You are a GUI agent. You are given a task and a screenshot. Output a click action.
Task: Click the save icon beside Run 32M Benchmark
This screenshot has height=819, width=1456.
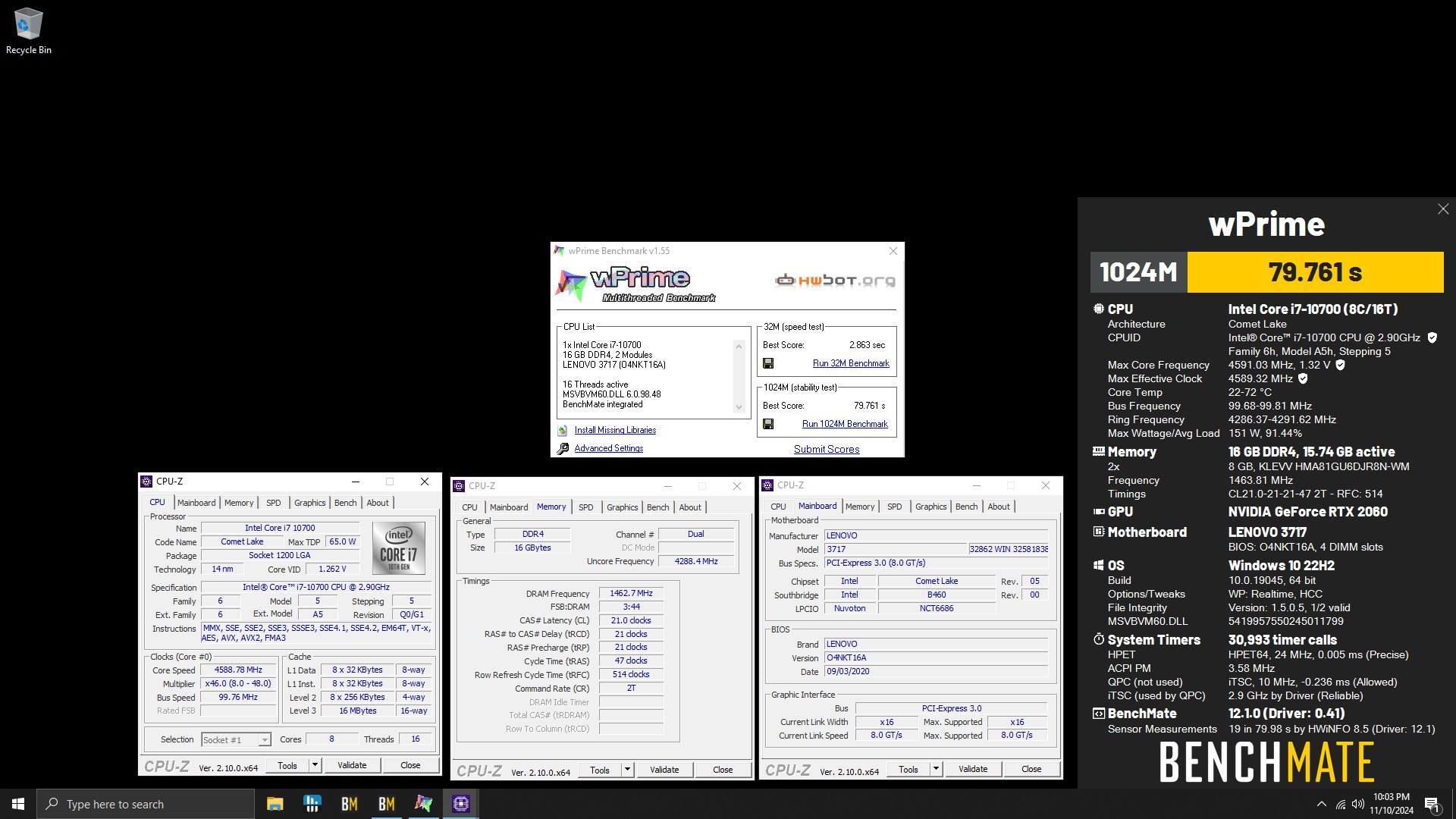click(x=768, y=363)
